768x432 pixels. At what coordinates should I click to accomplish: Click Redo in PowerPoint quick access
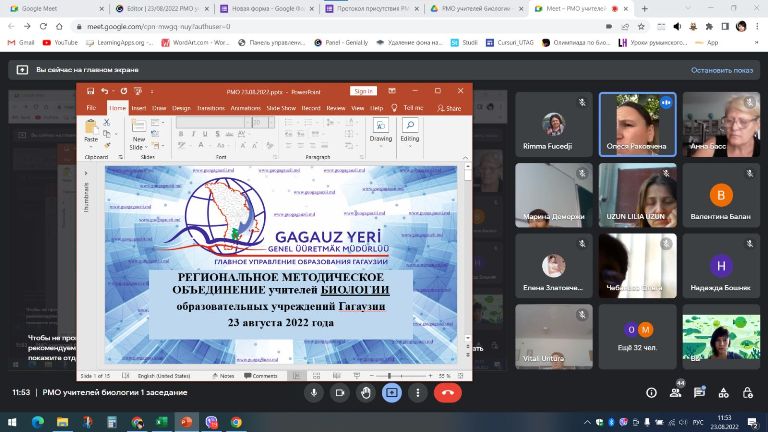[124, 91]
